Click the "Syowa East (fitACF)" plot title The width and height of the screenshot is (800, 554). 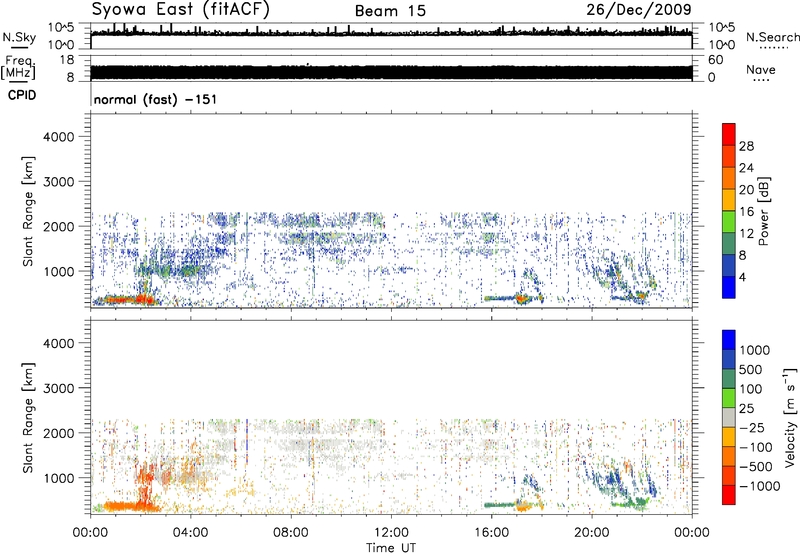pyautogui.click(x=180, y=9)
